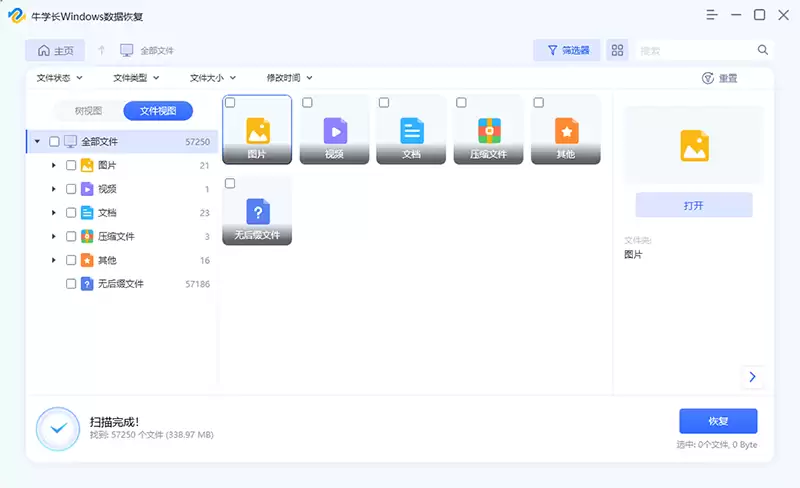Open the 无后缀文件 question-mark tile
800x488 pixels.
[257, 210]
